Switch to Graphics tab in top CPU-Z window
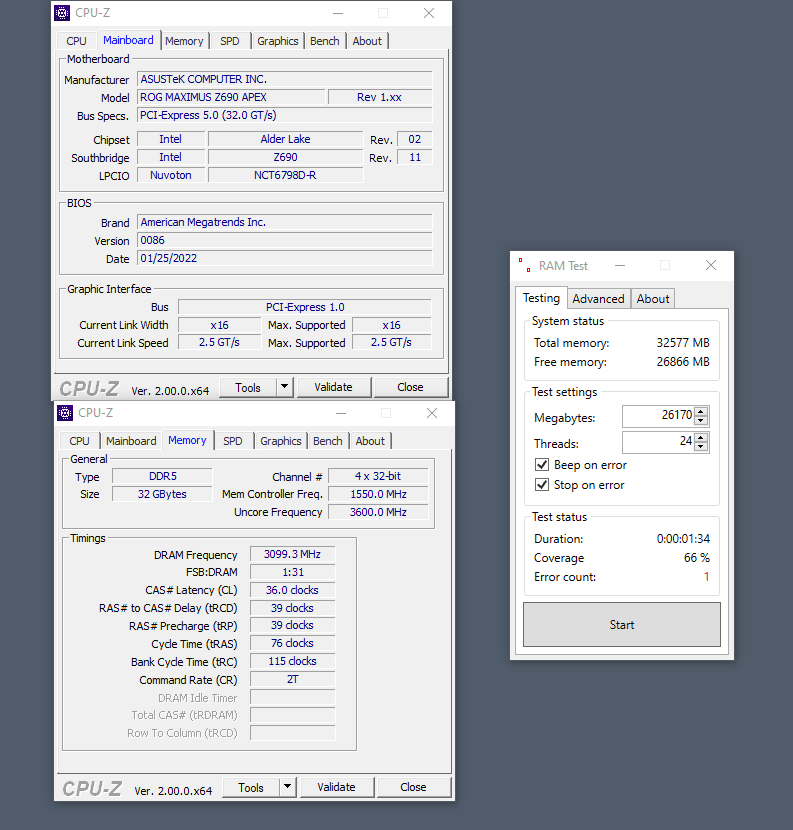This screenshot has height=830, width=793. pyautogui.click(x=278, y=41)
